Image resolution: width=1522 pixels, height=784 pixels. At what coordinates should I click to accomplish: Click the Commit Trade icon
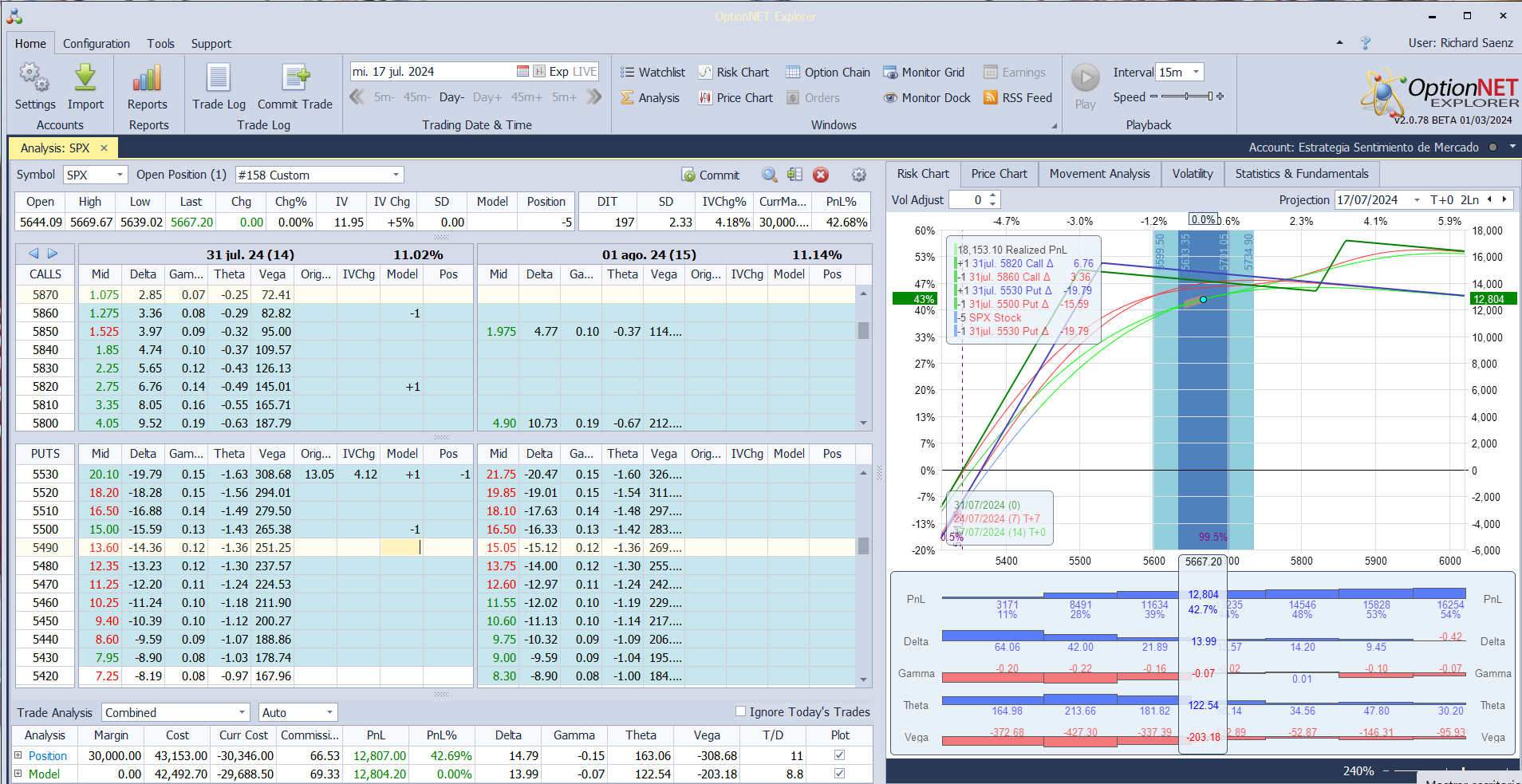[x=295, y=79]
